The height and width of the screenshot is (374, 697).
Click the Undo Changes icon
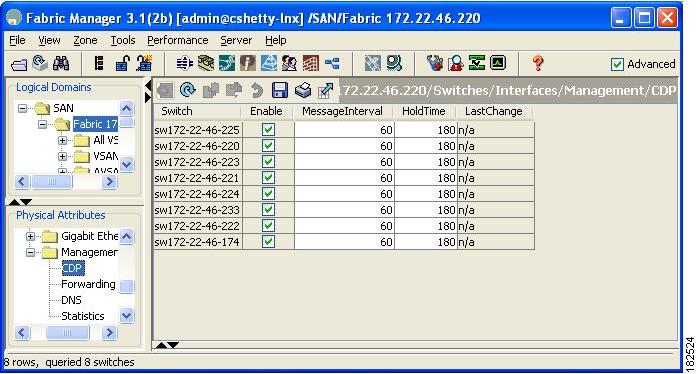[x=256, y=90]
